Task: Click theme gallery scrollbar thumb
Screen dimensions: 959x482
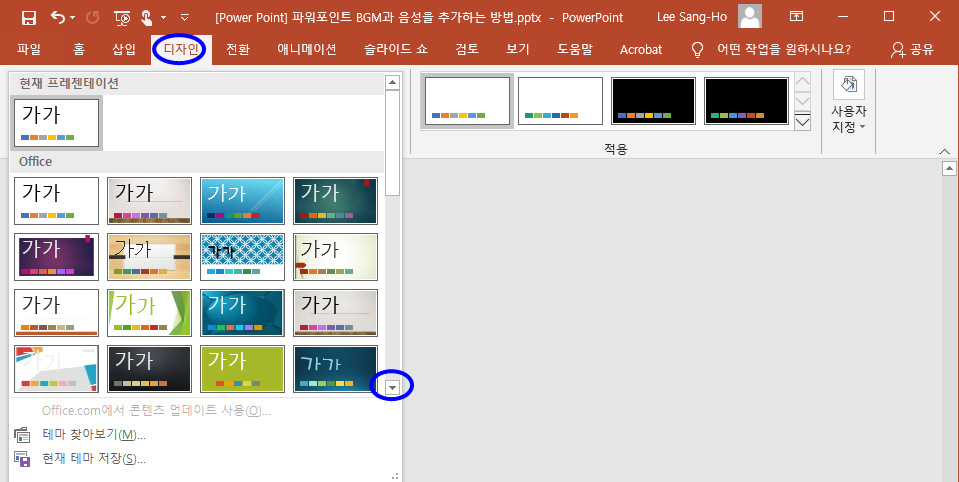Action: coord(393,143)
